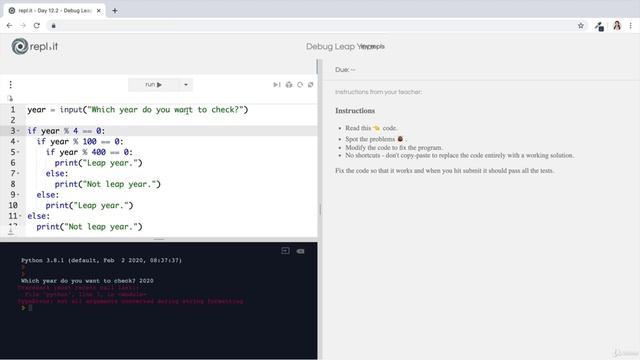Click the lock icon in the address bar

[53, 26]
